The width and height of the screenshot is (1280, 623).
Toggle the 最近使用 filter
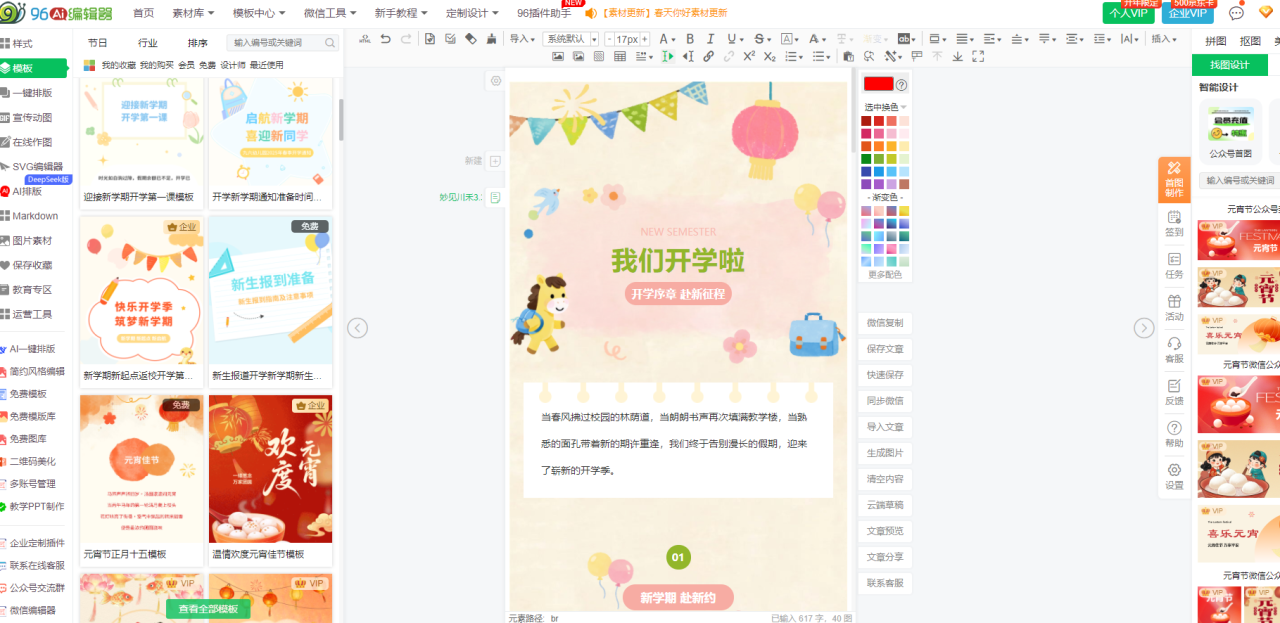[x=266, y=65]
